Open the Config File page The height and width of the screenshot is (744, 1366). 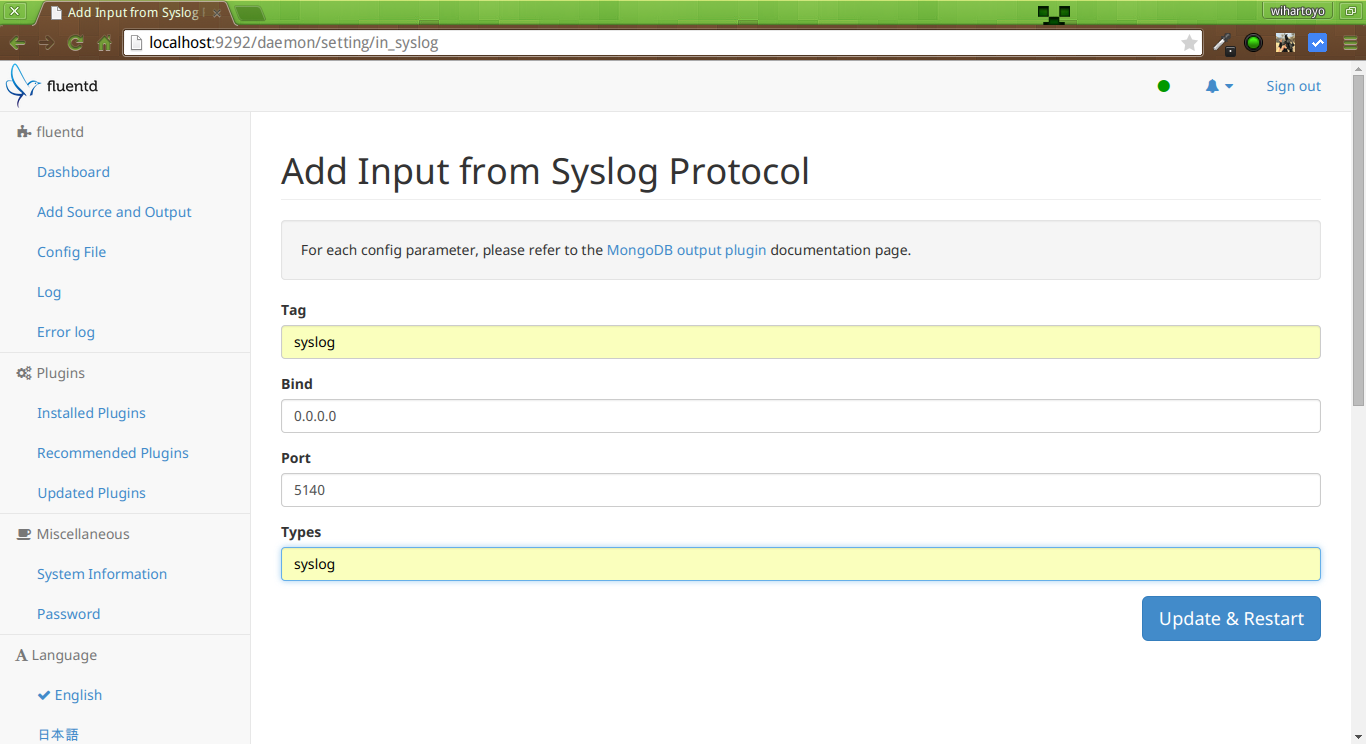[x=71, y=252]
